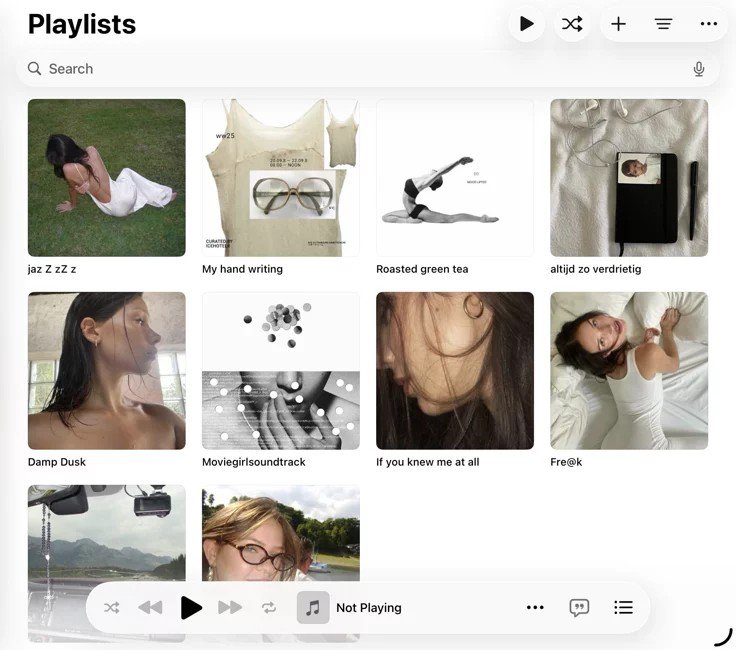Image resolution: width=736 pixels, height=650 pixels.
Task: Open the altijd zo verdrietig playlist cover
Action: (x=629, y=177)
